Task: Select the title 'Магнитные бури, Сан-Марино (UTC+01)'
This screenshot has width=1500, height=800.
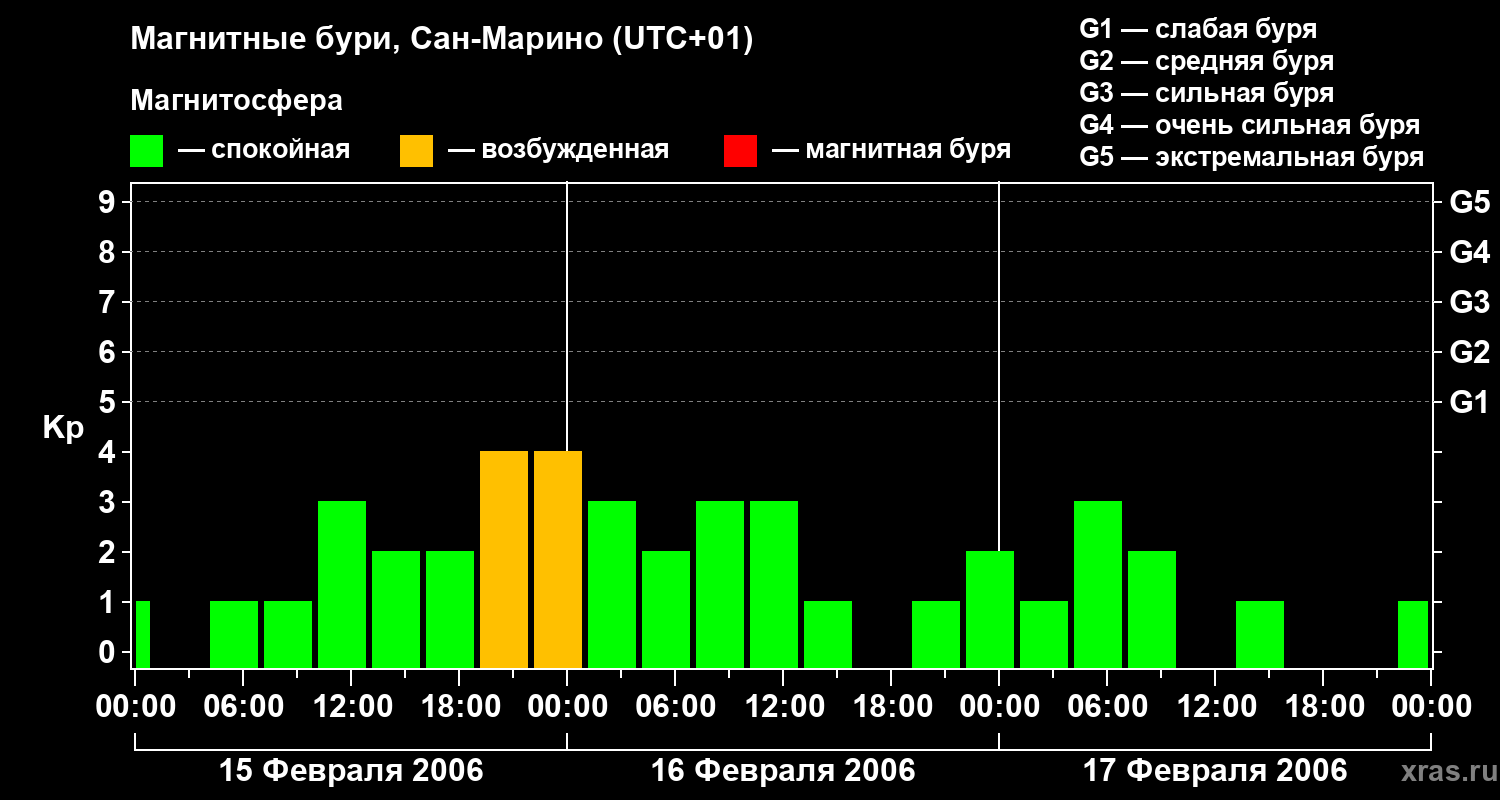Action: click(x=441, y=39)
